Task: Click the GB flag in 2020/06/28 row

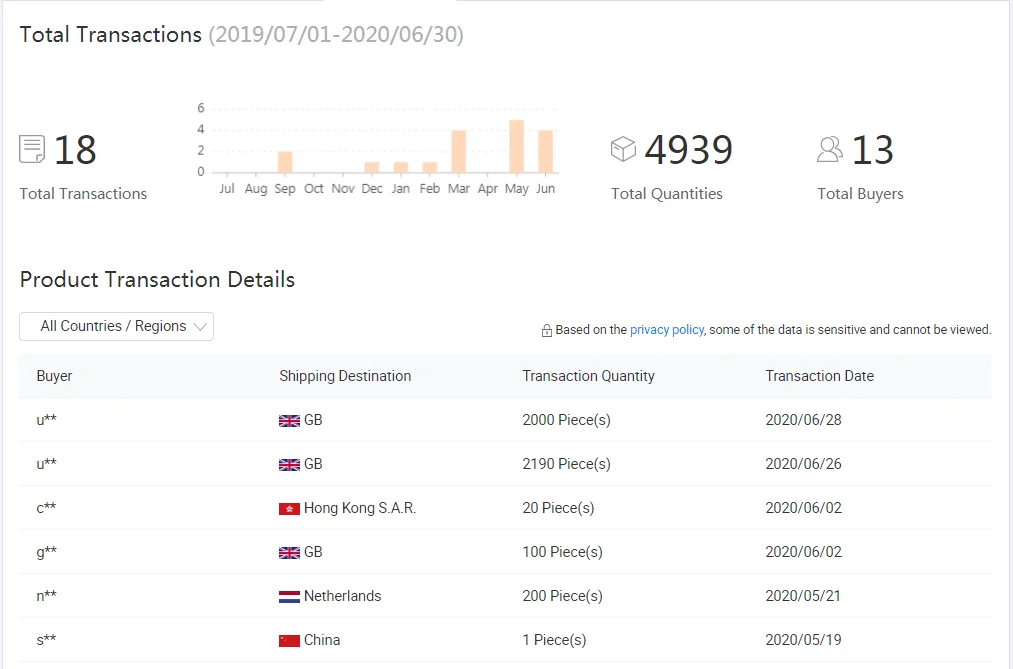Action: 289,421
